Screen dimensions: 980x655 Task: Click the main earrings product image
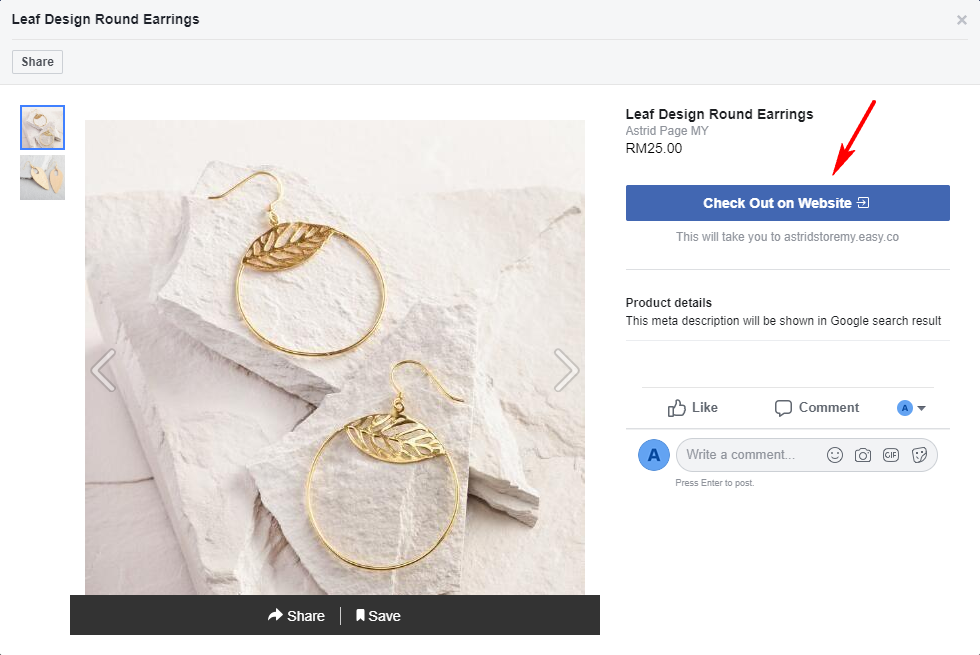pos(335,358)
